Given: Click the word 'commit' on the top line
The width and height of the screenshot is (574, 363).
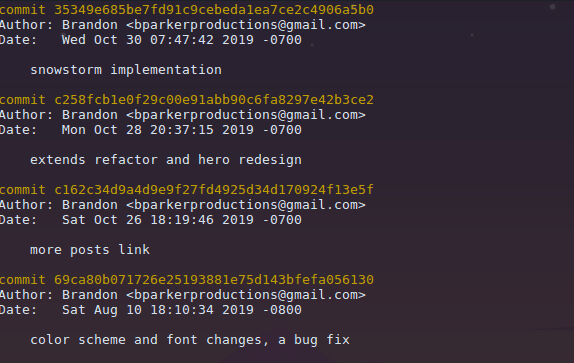Looking at the screenshot, I should coord(22,10).
